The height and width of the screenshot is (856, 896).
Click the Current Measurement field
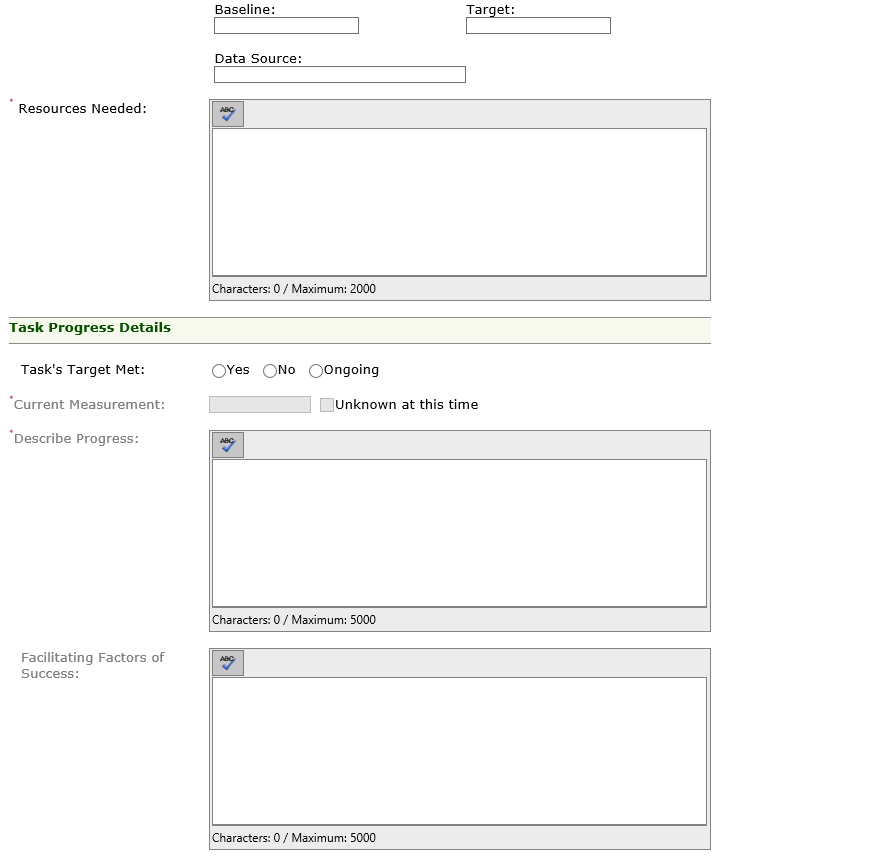[260, 405]
